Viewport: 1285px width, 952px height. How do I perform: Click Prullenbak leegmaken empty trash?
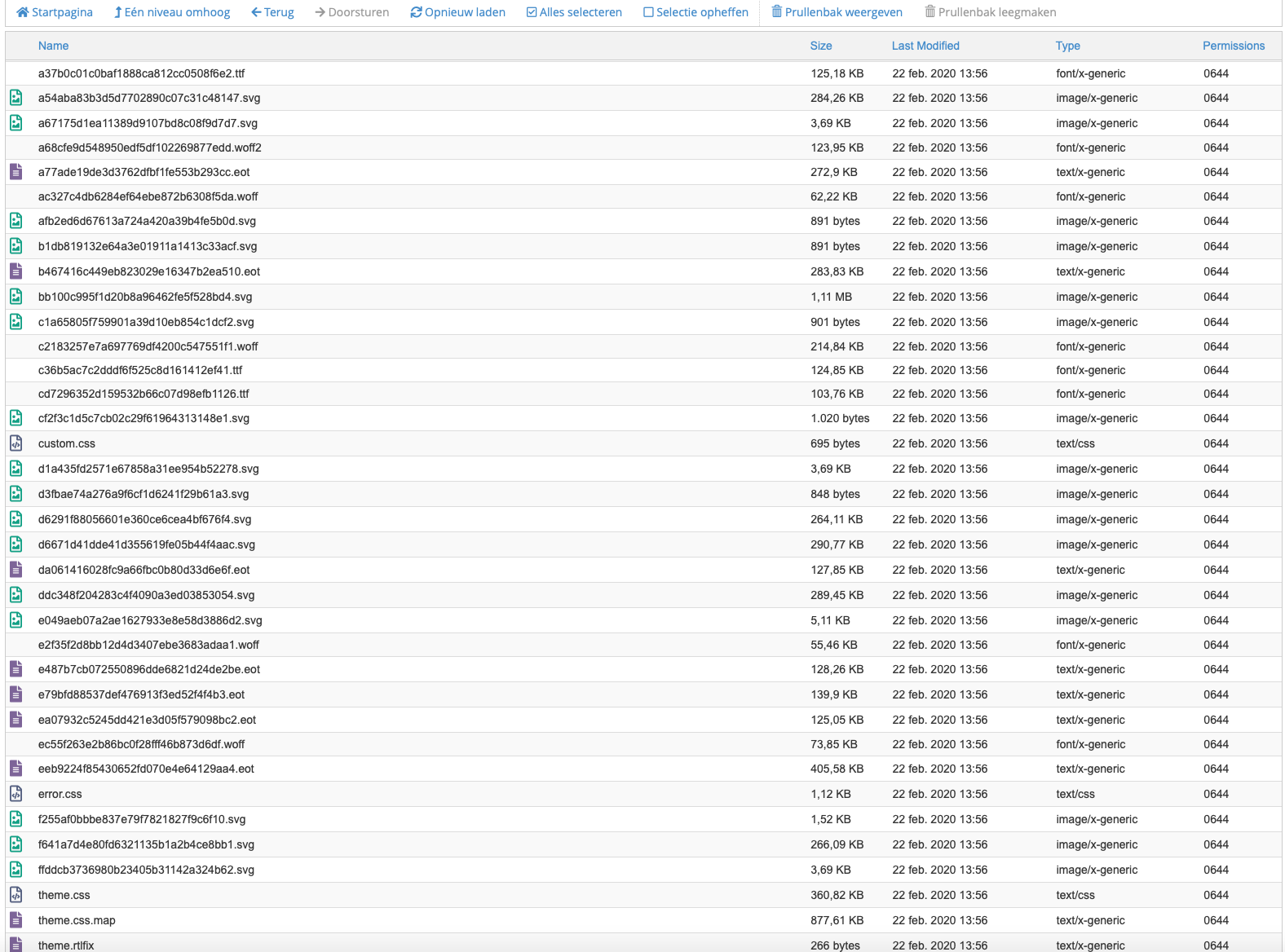pos(991,12)
